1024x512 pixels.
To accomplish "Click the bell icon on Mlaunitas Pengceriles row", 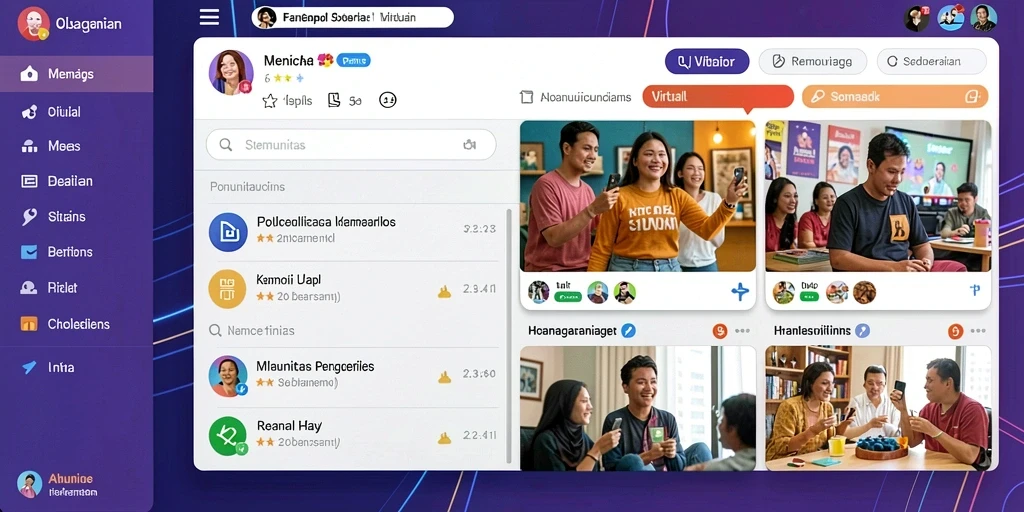I will pyautogui.click(x=444, y=376).
